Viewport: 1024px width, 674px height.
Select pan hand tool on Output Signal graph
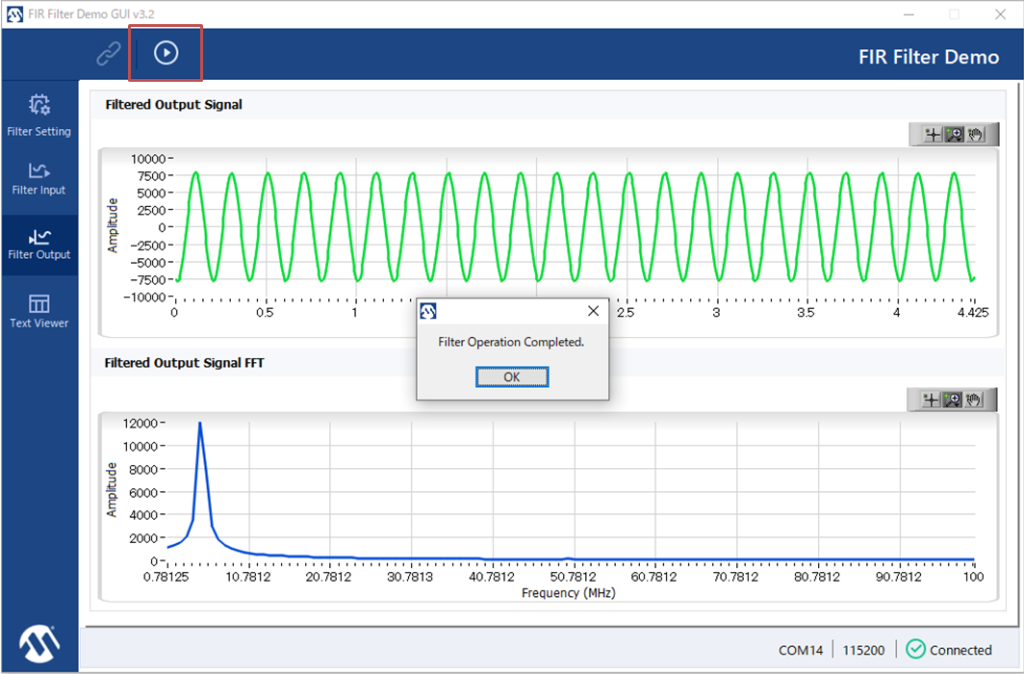click(x=975, y=135)
